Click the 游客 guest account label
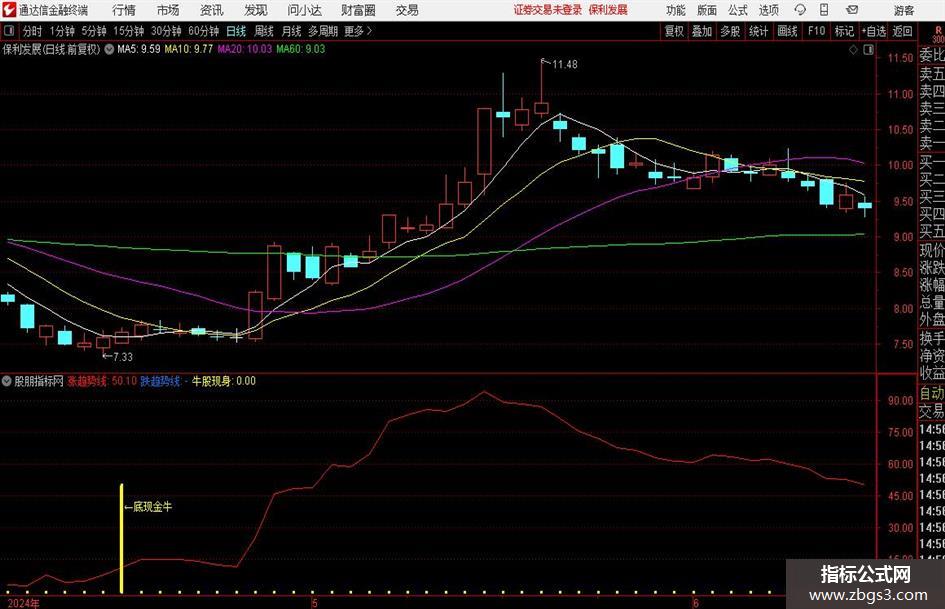 click(x=903, y=10)
